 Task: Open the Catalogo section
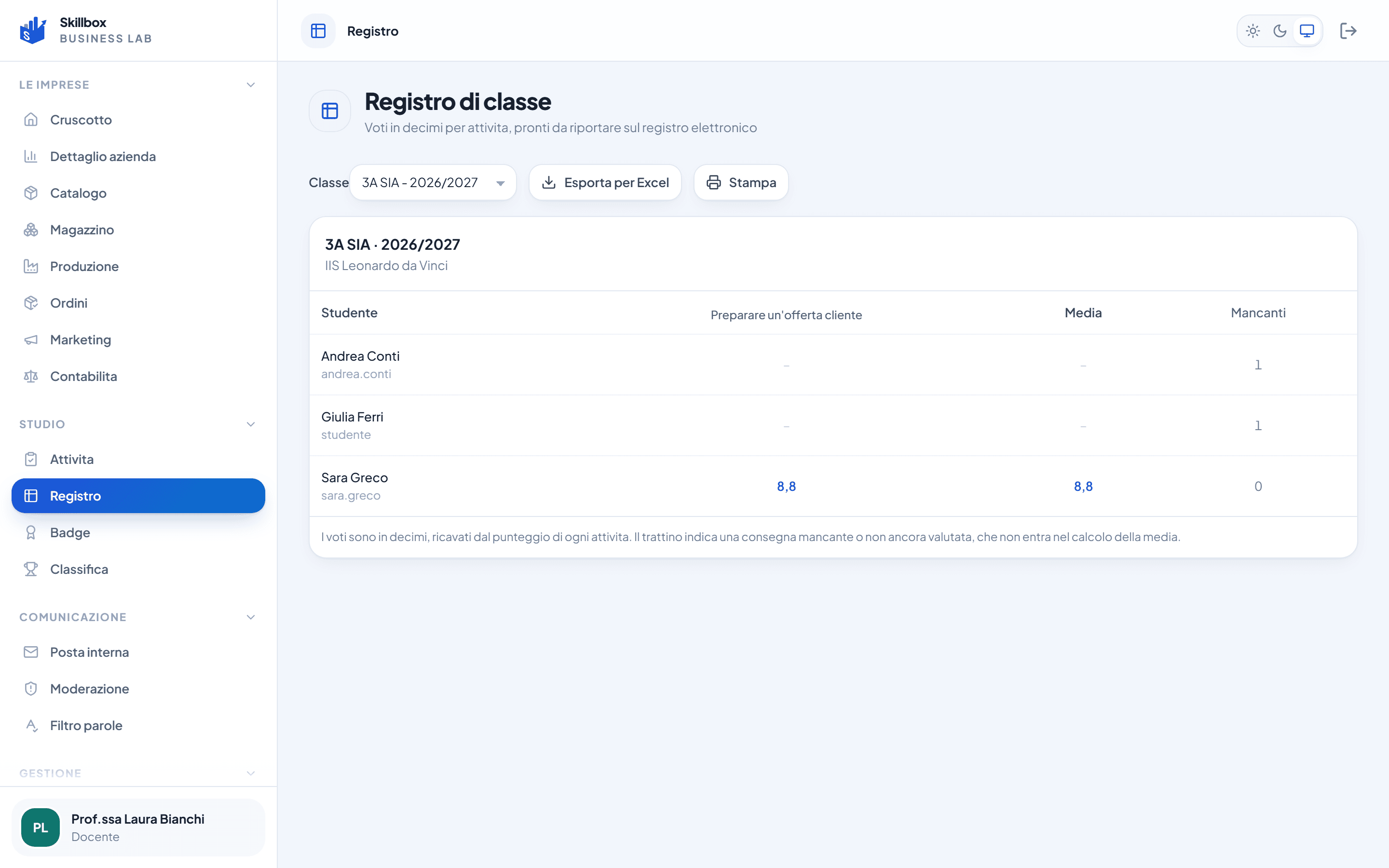138,193
